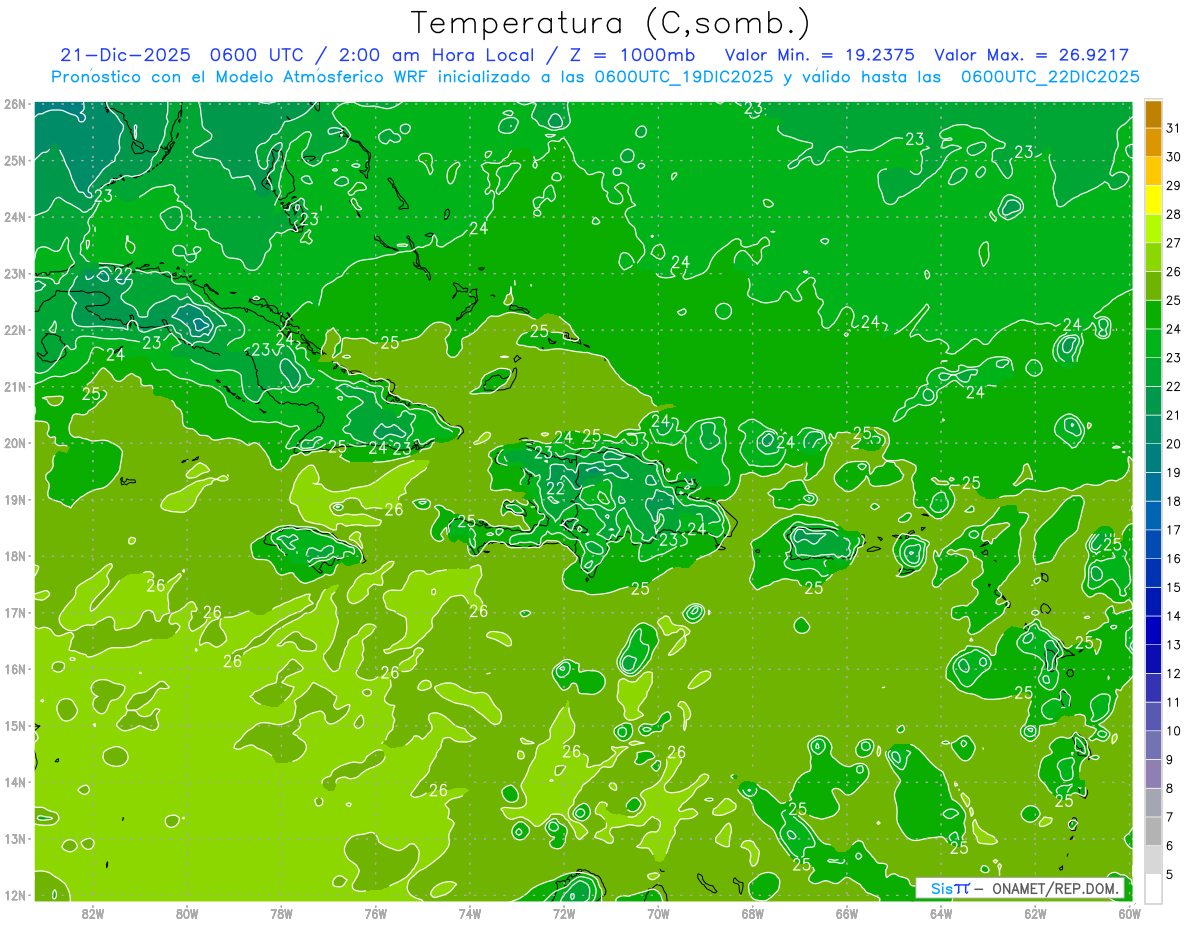Click the 62W longitude axis label
This screenshot has height=927, width=1200.
coord(1035,913)
